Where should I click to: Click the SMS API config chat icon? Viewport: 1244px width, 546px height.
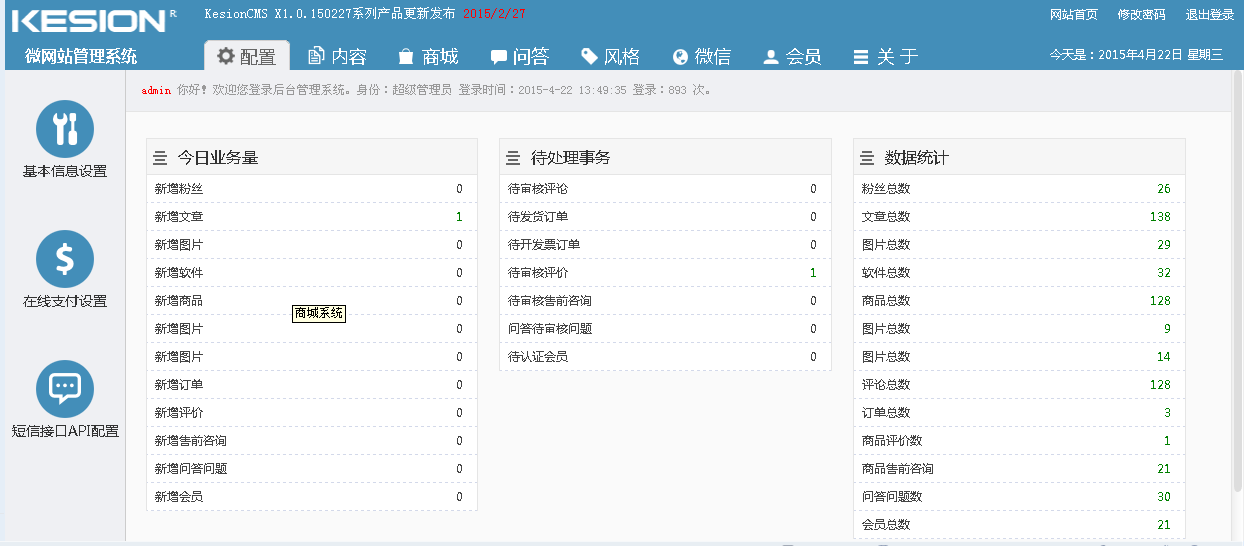65,389
